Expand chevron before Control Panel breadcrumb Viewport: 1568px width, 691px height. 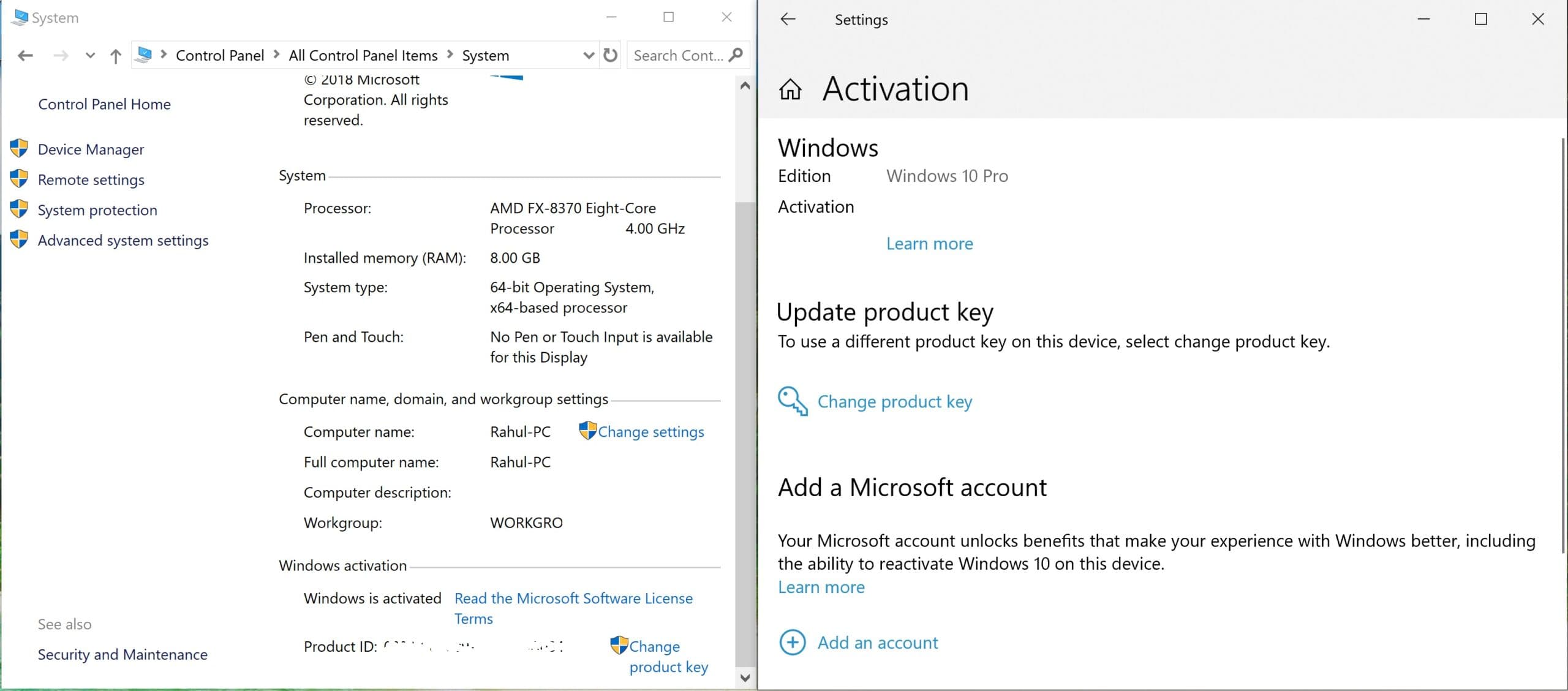click(x=164, y=55)
